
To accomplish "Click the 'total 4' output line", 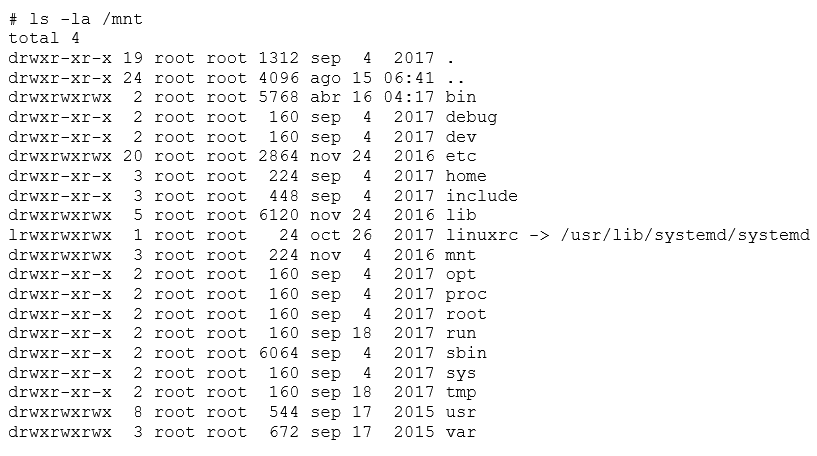I will pos(44,38).
